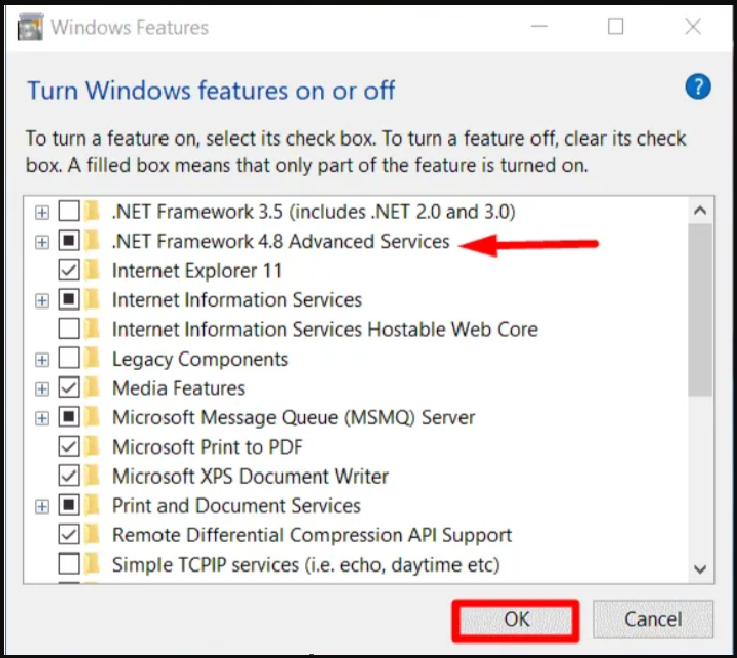The height and width of the screenshot is (658, 737).
Task: Expand the .NET Framework 4.8 Advanced Services node
Action: pos(41,241)
